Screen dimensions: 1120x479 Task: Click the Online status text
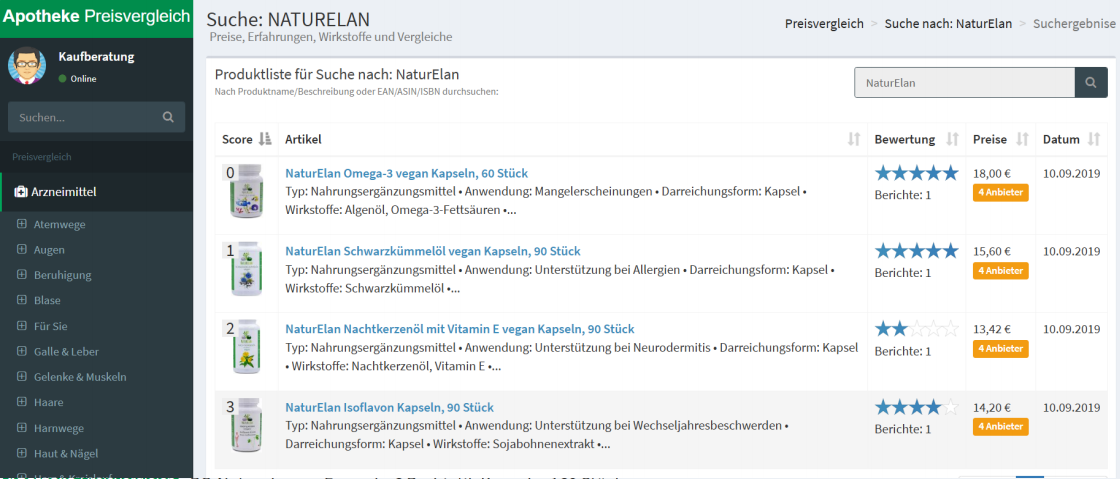coord(84,79)
